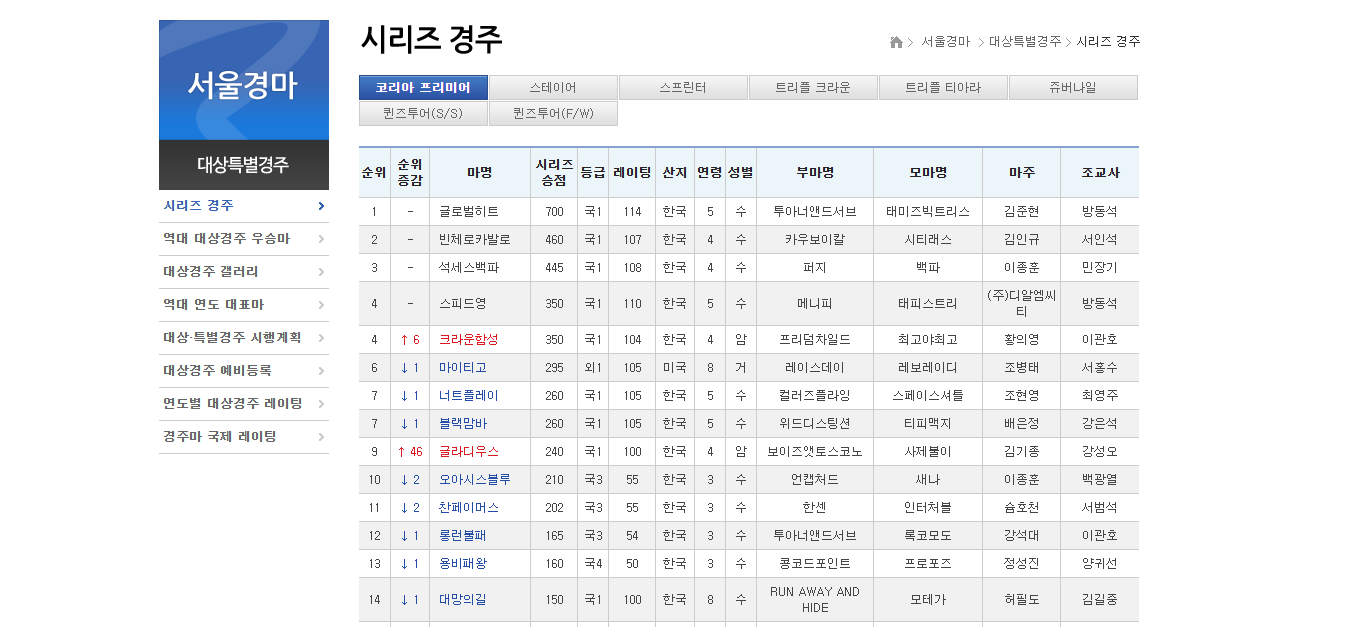Click 레이팅 column header
The image size is (1363, 627).
[x=632, y=172]
